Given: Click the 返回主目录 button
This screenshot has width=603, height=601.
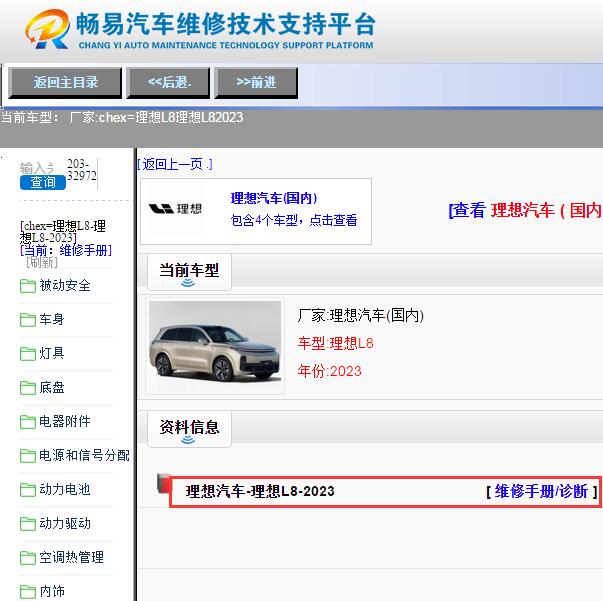Looking at the screenshot, I should pyautogui.click(x=65, y=82).
